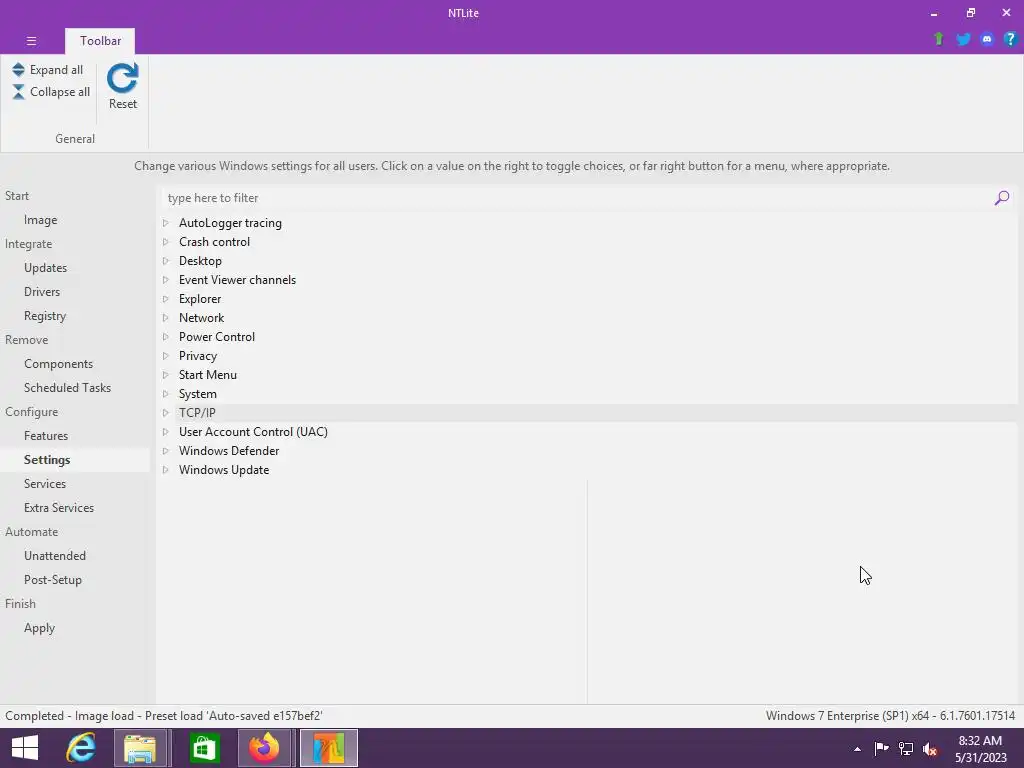Viewport: 1024px width, 768px height.
Task: Select the Toolbar tab
Action: click(100, 40)
